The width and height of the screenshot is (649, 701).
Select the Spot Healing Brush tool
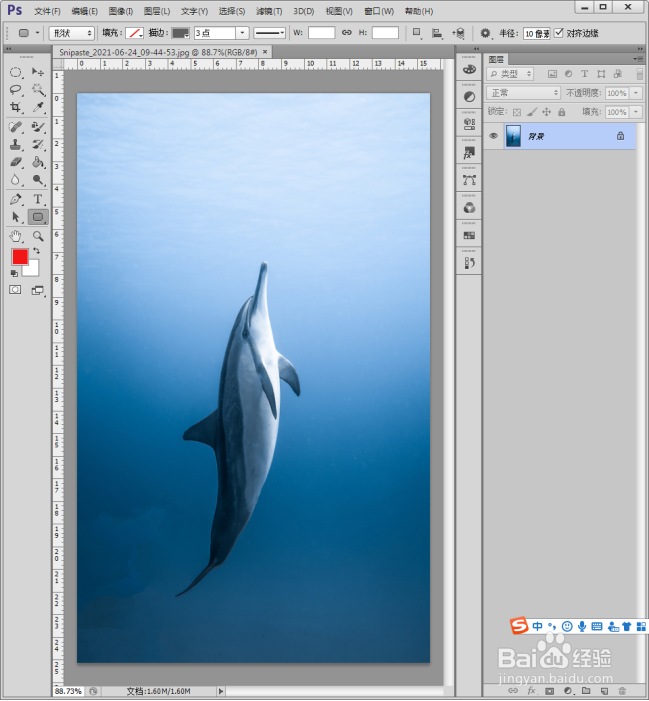(16, 127)
